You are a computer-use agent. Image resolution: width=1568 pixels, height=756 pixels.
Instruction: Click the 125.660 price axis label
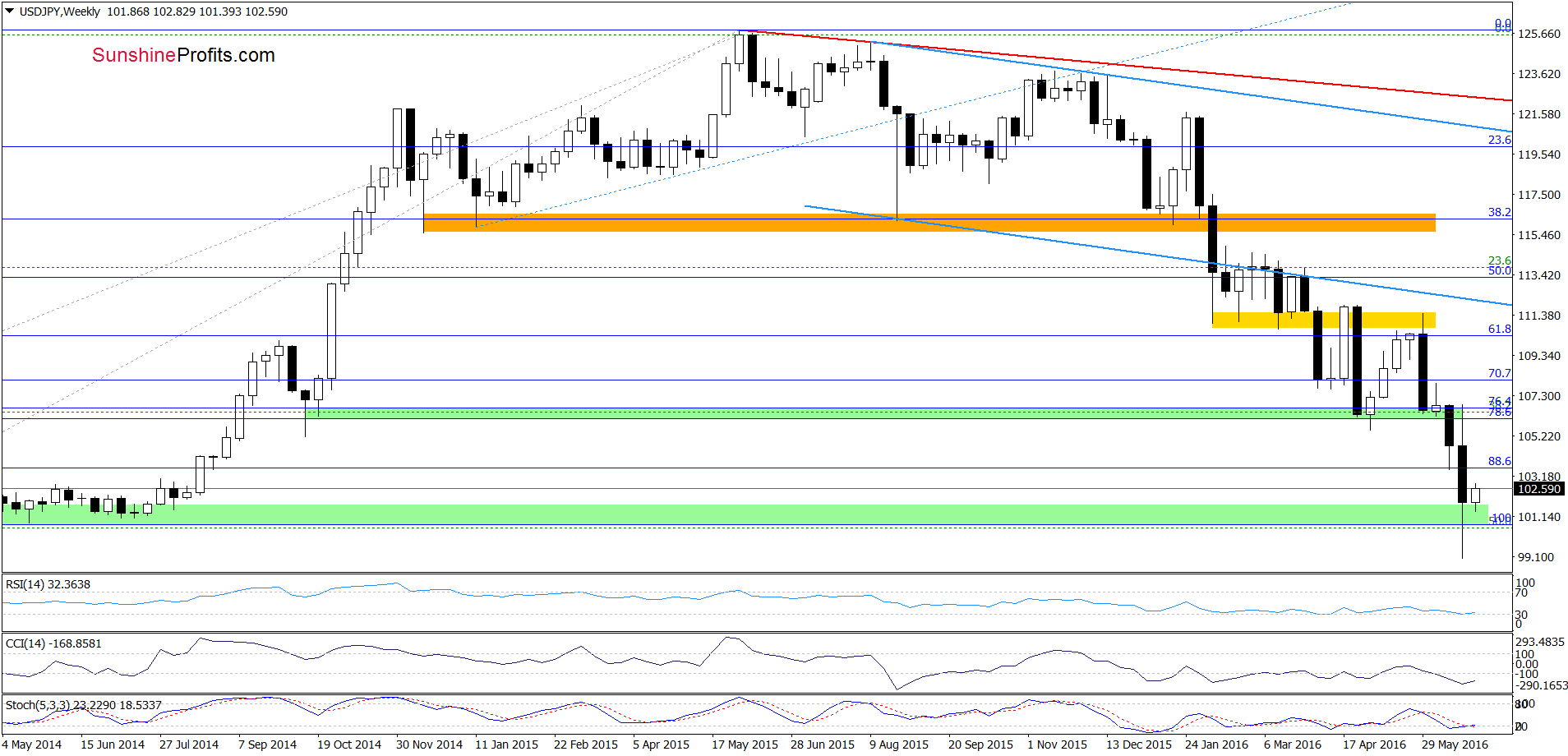pos(1538,34)
